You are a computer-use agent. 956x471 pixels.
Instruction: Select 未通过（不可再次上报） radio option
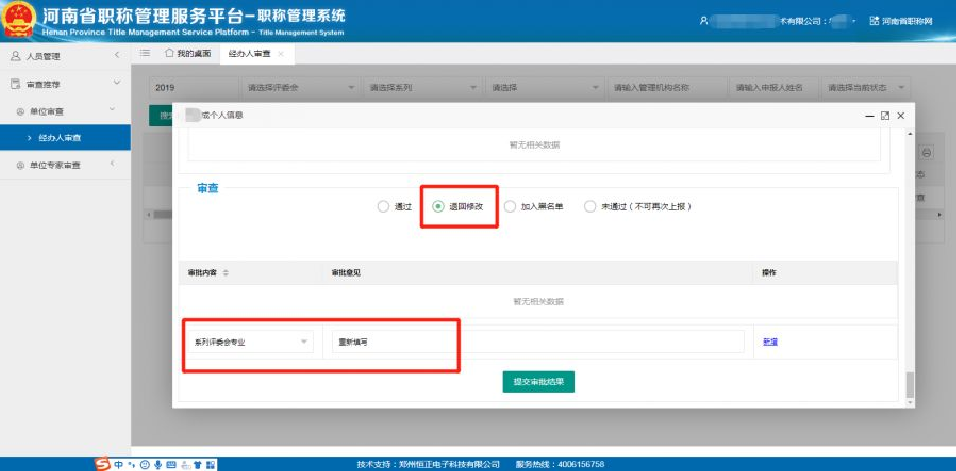click(638, 207)
